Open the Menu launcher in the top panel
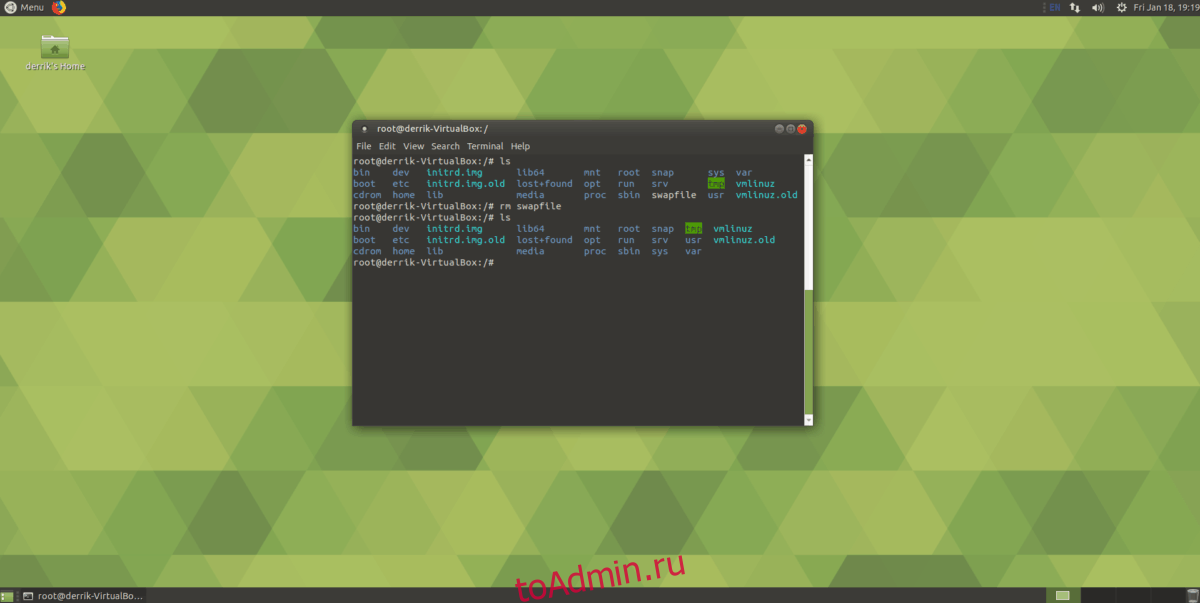Viewport: 1200px width, 603px height. click(24, 7)
